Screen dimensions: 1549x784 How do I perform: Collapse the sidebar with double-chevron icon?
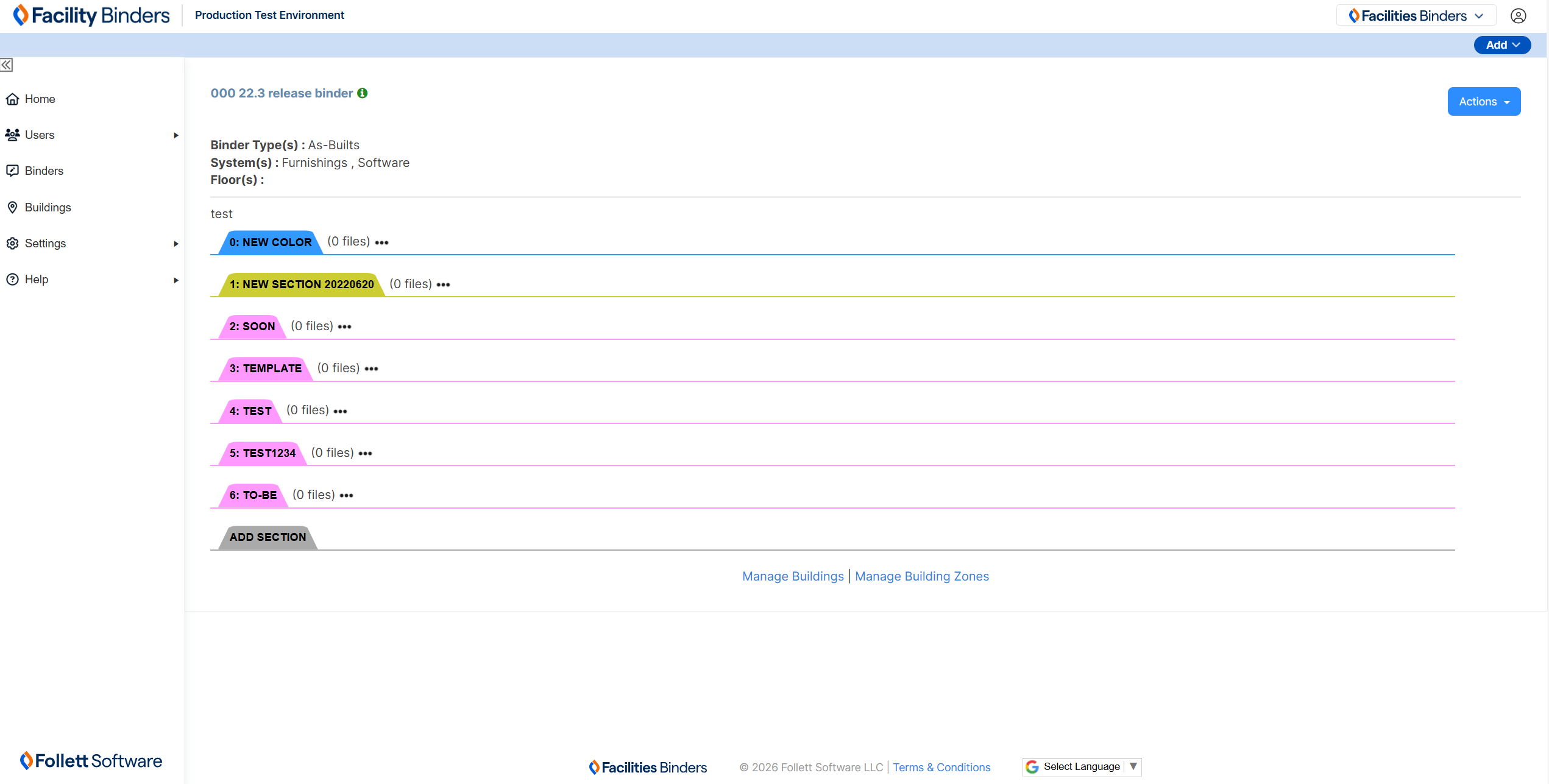7,65
